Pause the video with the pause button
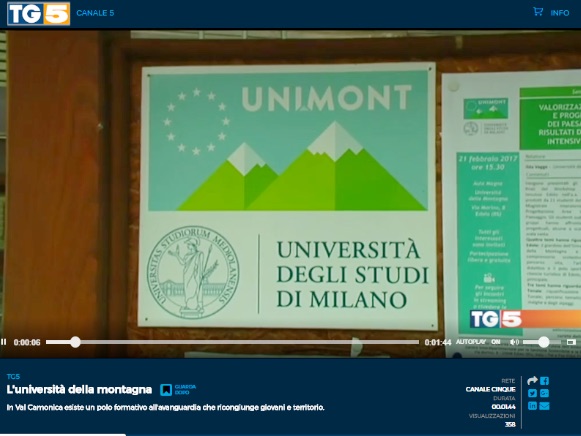The height and width of the screenshot is (436, 581). (3, 342)
